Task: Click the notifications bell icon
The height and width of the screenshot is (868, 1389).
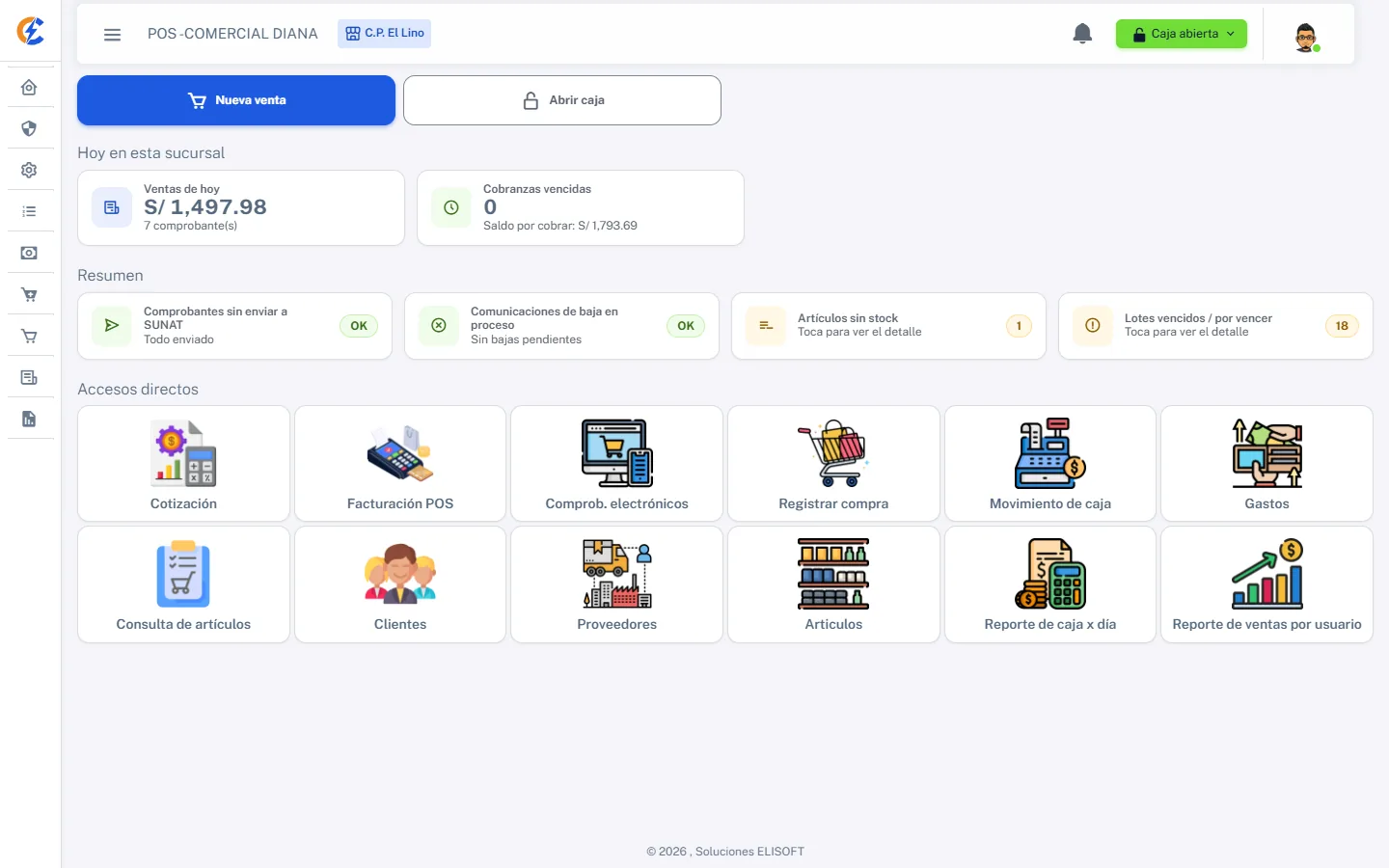Action: [x=1082, y=34]
